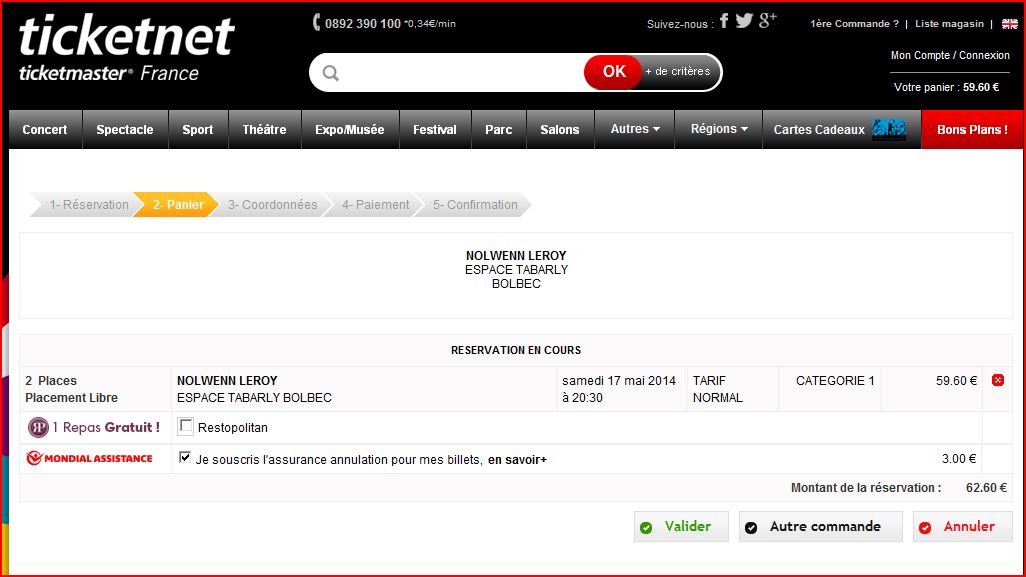Open the Cartes Cadeaux menu
Screen dimensions: 1026x577
click(841, 130)
